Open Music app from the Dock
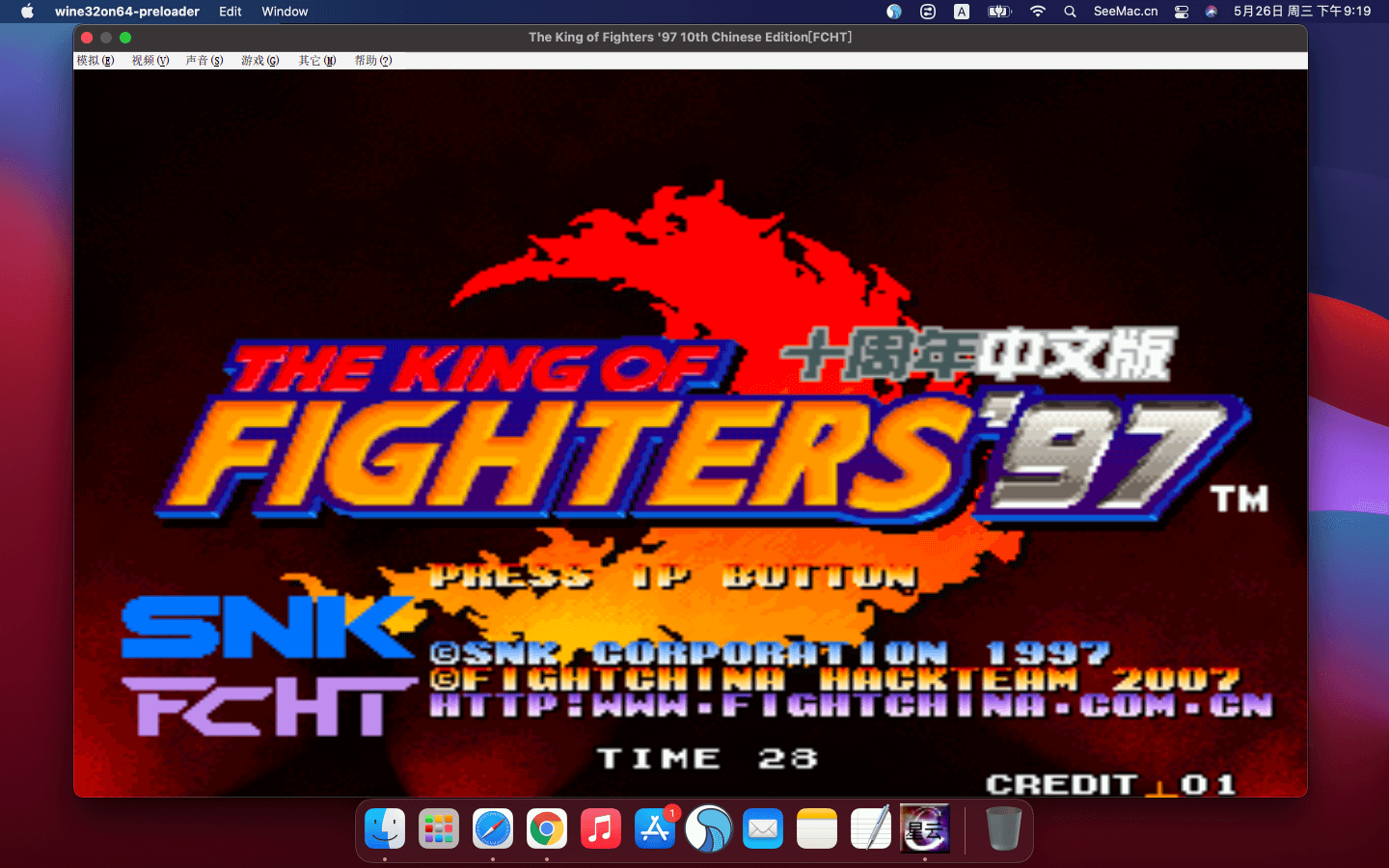 [x=601, y=828]
